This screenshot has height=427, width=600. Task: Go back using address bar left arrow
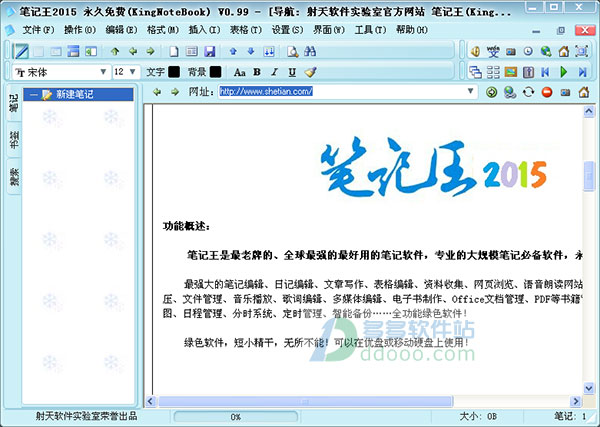coord(157,92)
